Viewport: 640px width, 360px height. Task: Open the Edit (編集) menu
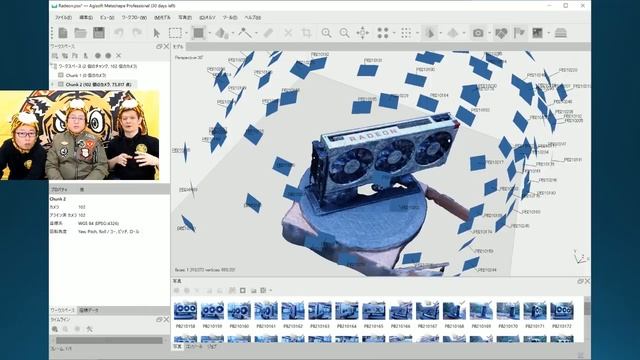tap(86, 18)
